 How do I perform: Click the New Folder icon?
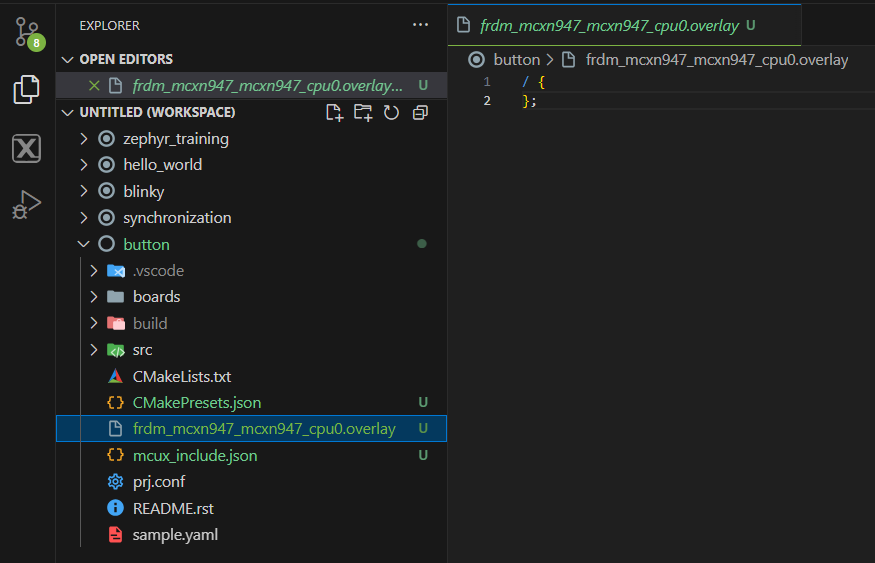click(x=363, y=112)
